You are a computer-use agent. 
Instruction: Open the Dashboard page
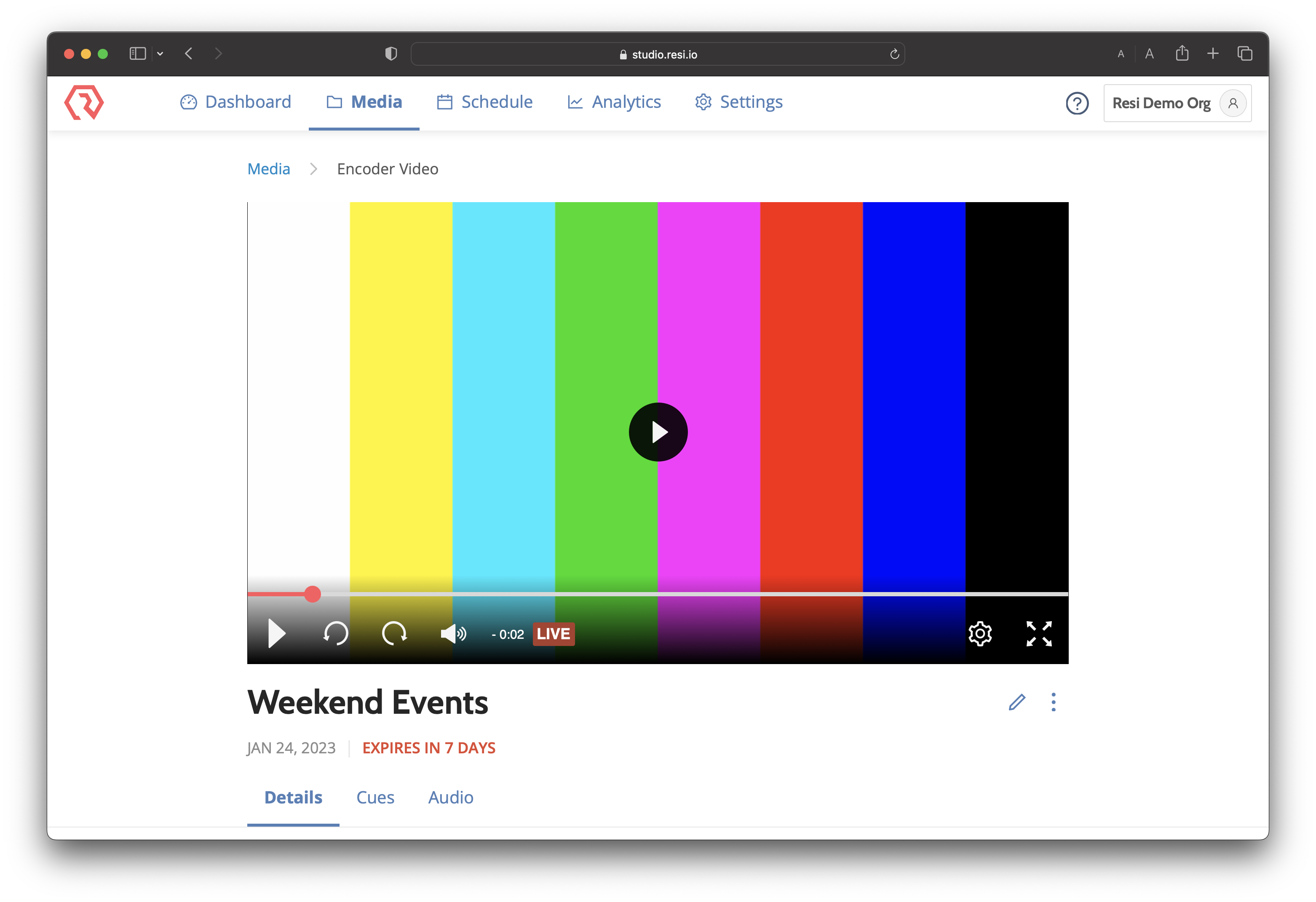235,102
